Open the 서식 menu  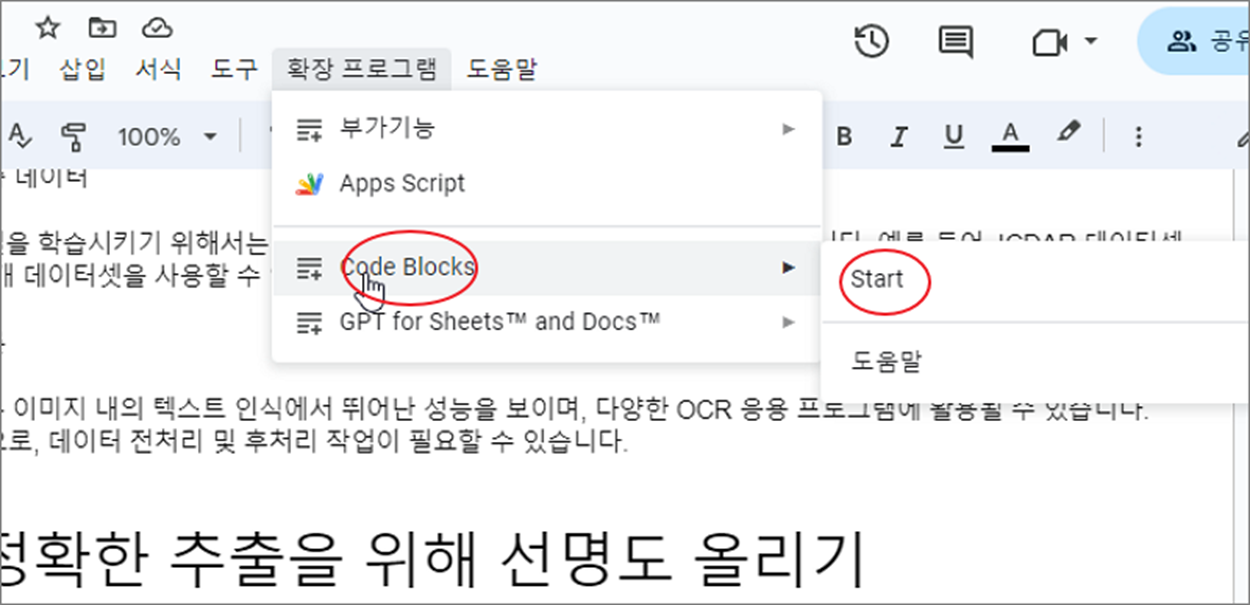point(159,69)
